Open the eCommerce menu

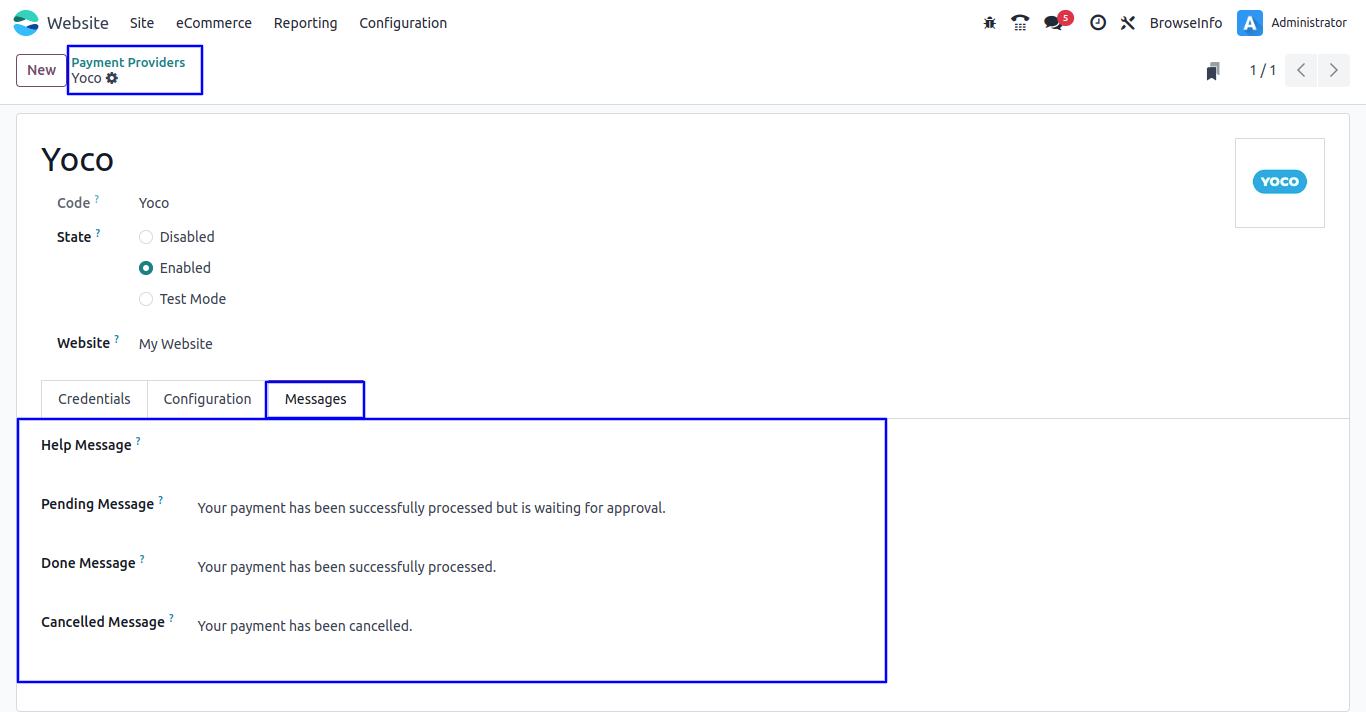pos(214,23)
